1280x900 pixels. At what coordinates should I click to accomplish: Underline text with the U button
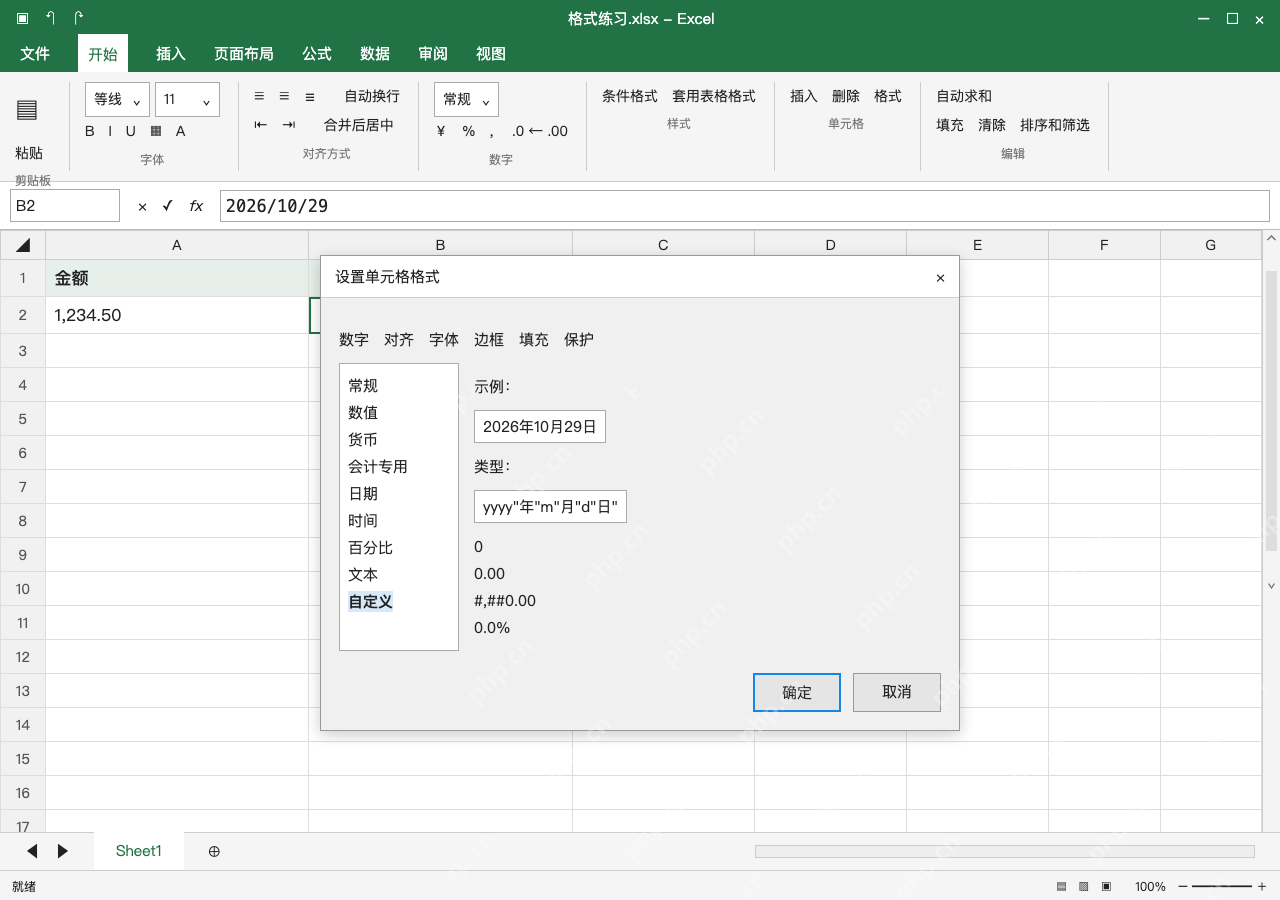[130, 131]
